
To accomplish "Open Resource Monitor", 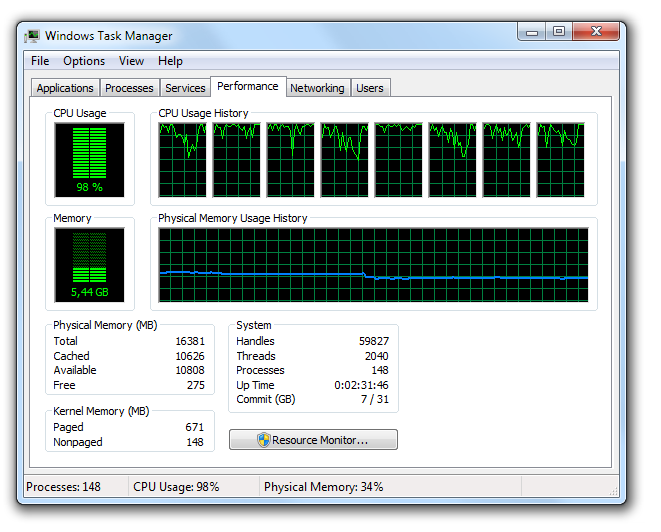I will pyautogui.click(x=313, y=440).
